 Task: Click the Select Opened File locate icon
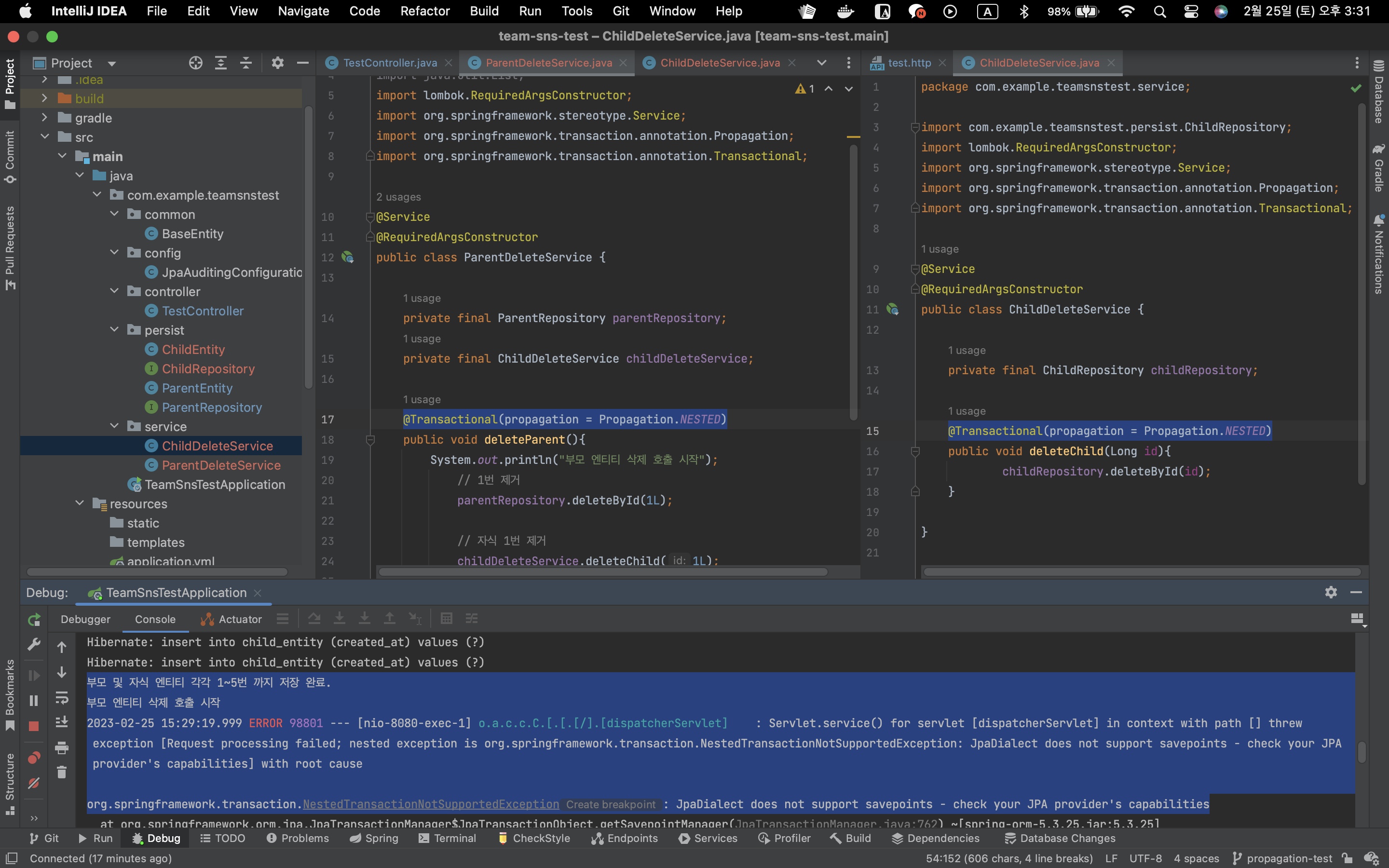click(x=196, y=63)
